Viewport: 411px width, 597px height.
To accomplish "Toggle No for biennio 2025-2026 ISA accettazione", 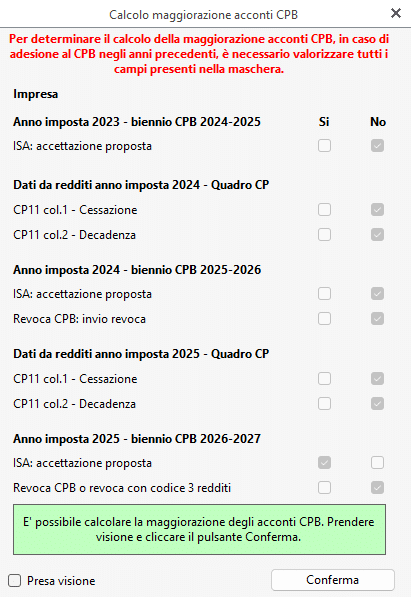I will (377, 294).
